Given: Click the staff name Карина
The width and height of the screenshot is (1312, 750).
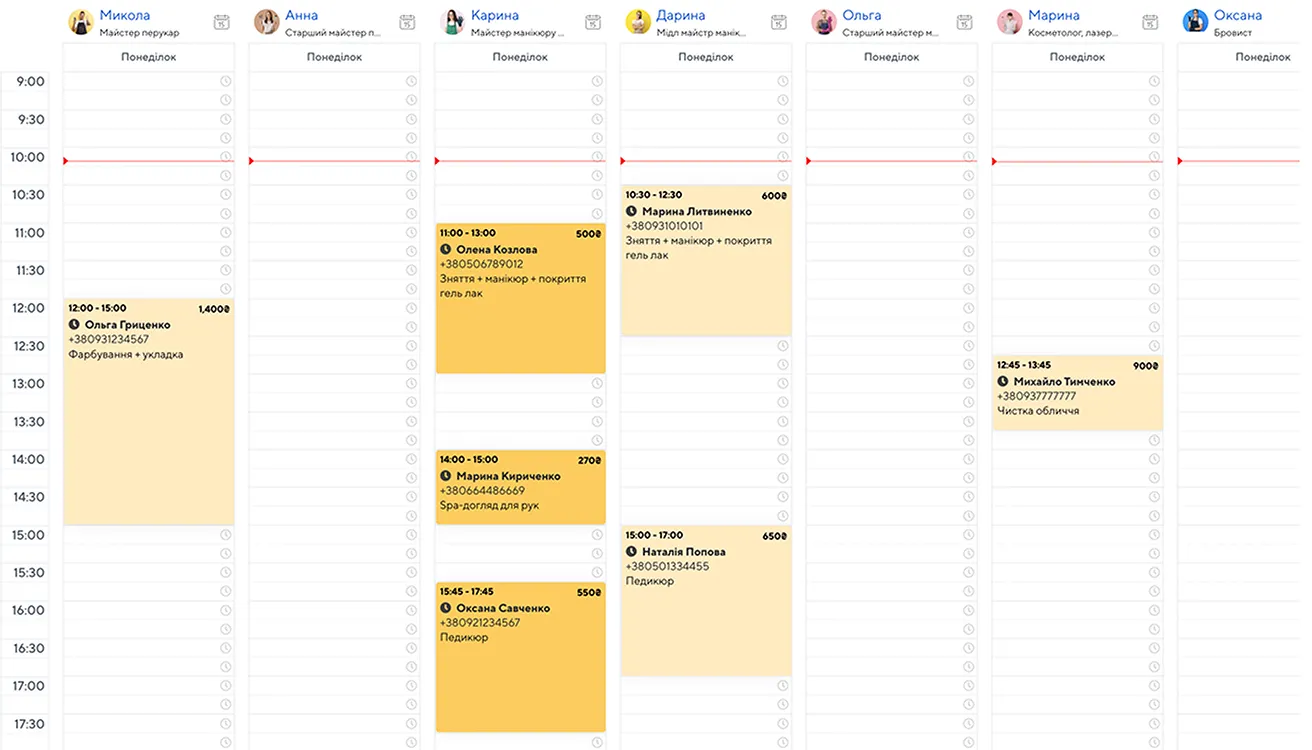Looking at the screenshot, I should click(495, 15).
